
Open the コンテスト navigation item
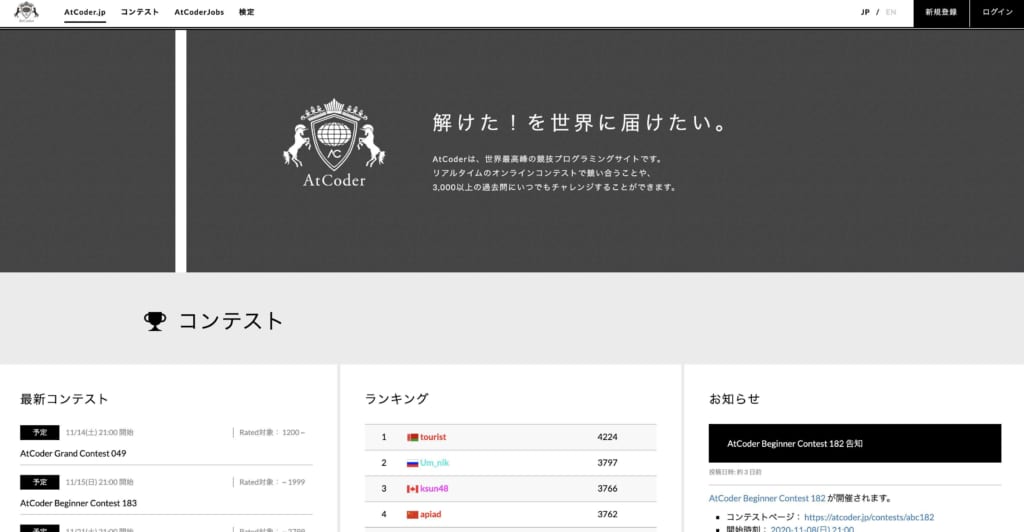(140, 12)
